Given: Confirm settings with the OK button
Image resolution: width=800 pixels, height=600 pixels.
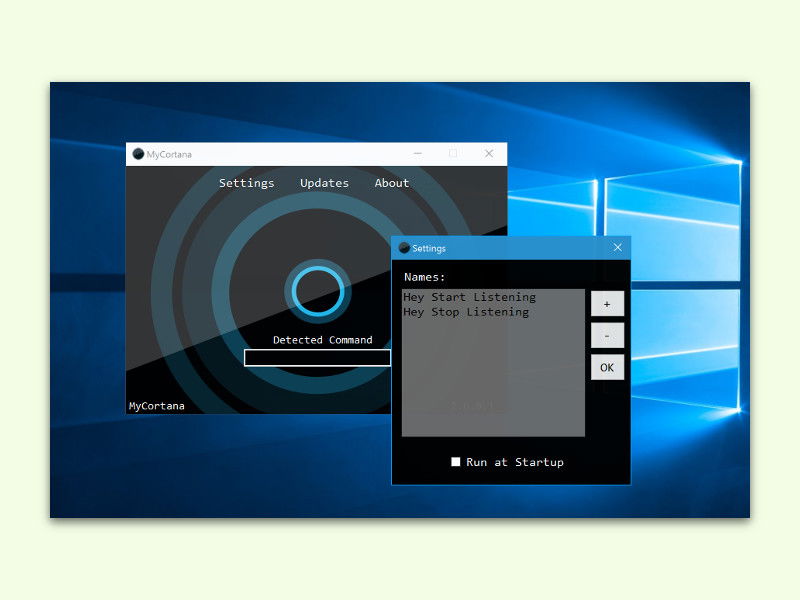Looking at the screenshot, I should click(x=607, y=367).
